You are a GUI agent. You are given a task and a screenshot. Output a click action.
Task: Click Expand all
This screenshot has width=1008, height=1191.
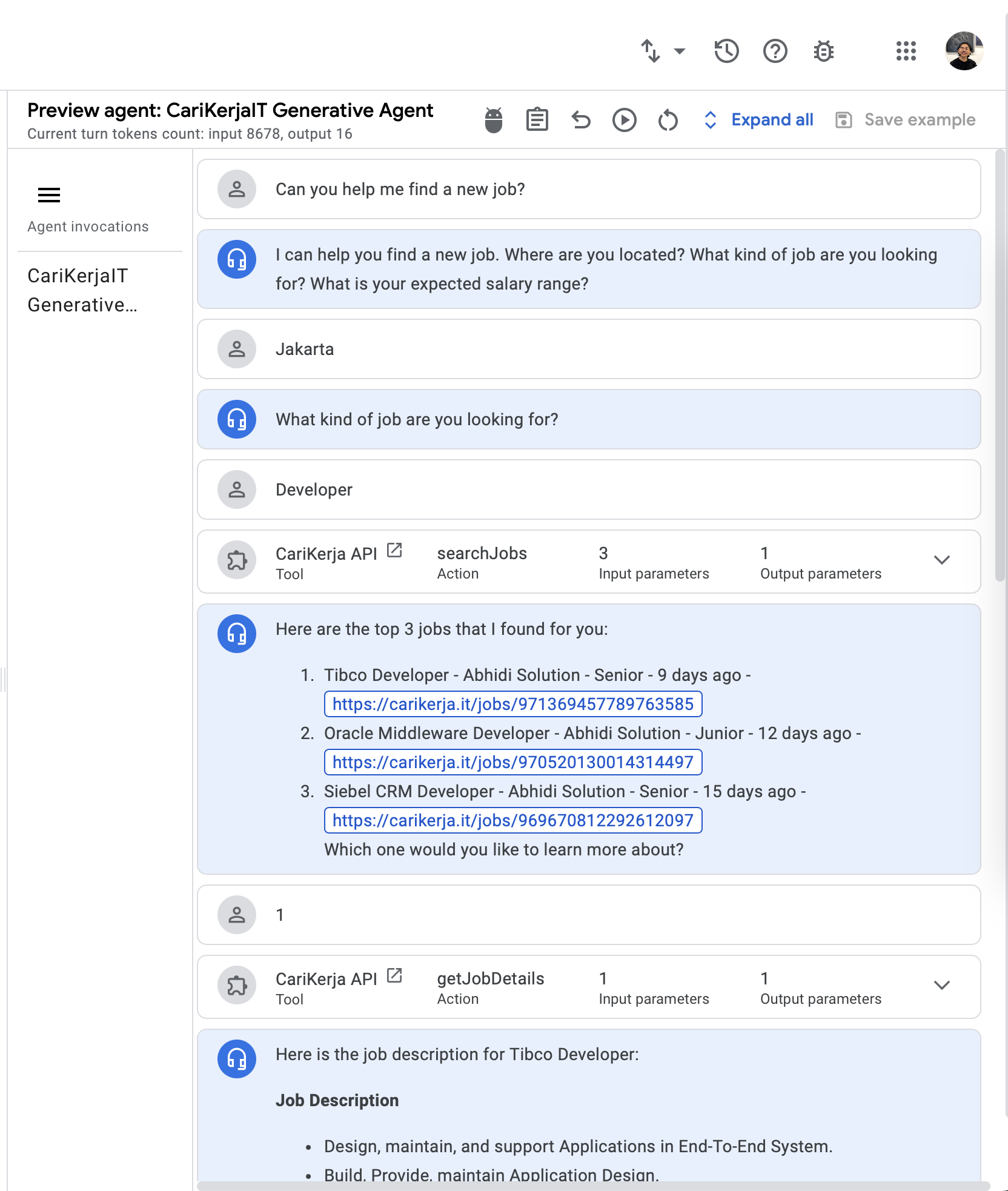pos(758,120)
